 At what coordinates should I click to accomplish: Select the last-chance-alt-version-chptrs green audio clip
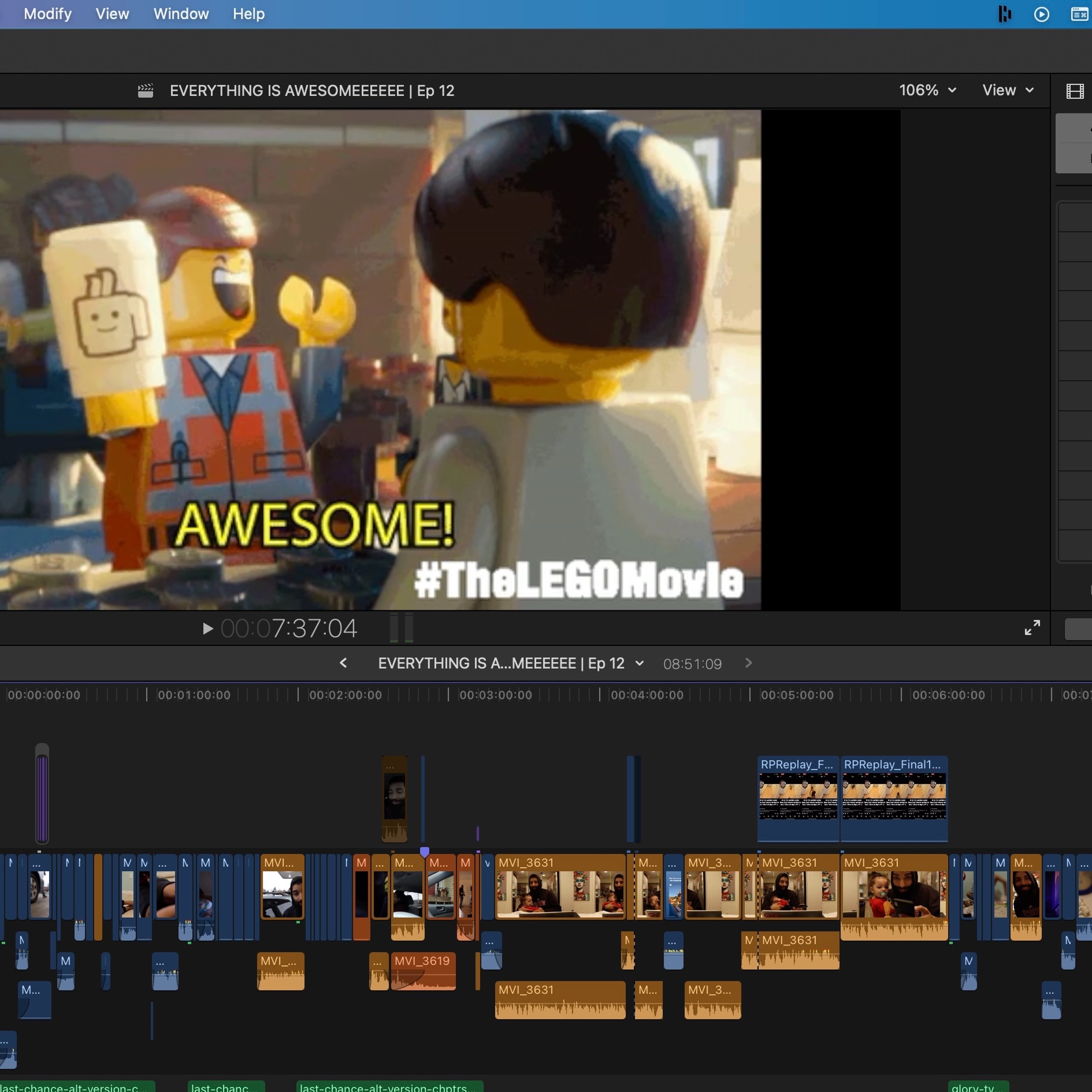(x=390, y=1086)
